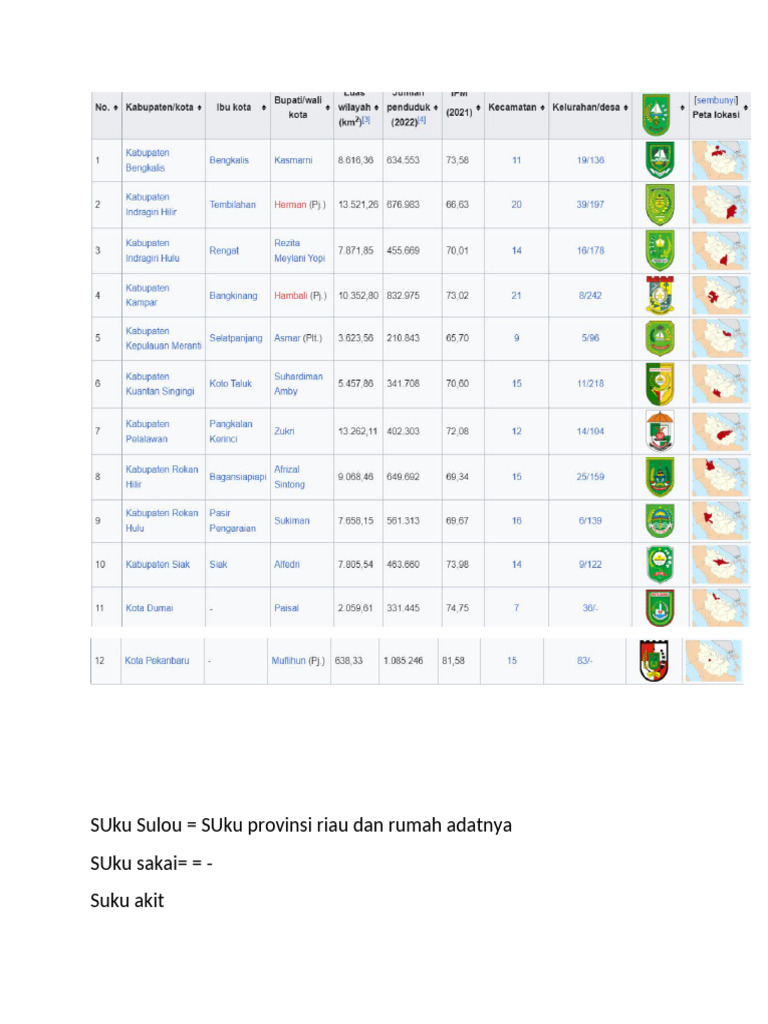Sort table by Kecamatan column arrows

(542, 108)
